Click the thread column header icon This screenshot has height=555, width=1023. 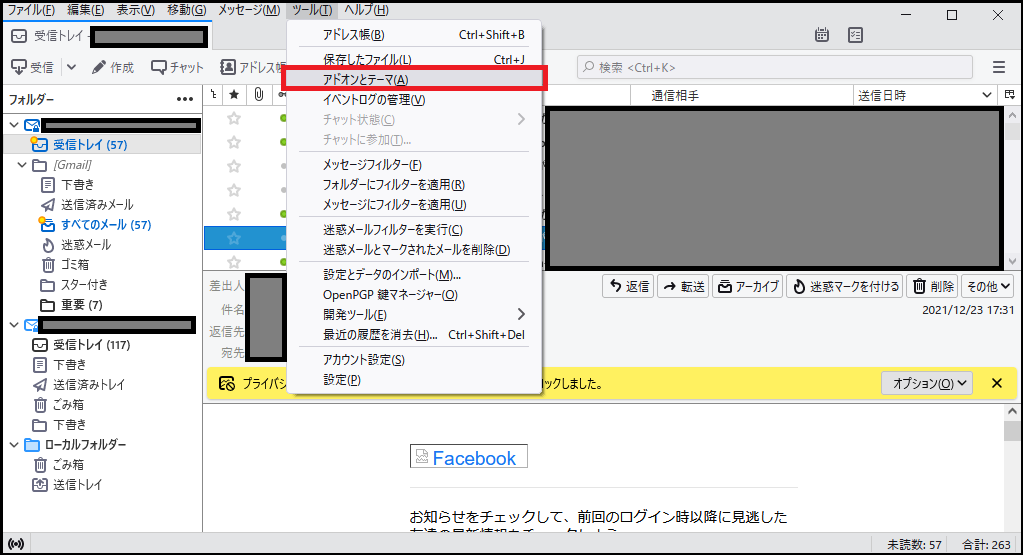click(x=213, y=95)
